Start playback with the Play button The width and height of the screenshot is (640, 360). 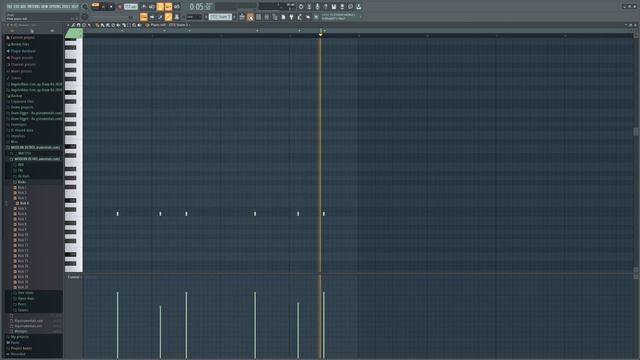[x=104, y=7]
